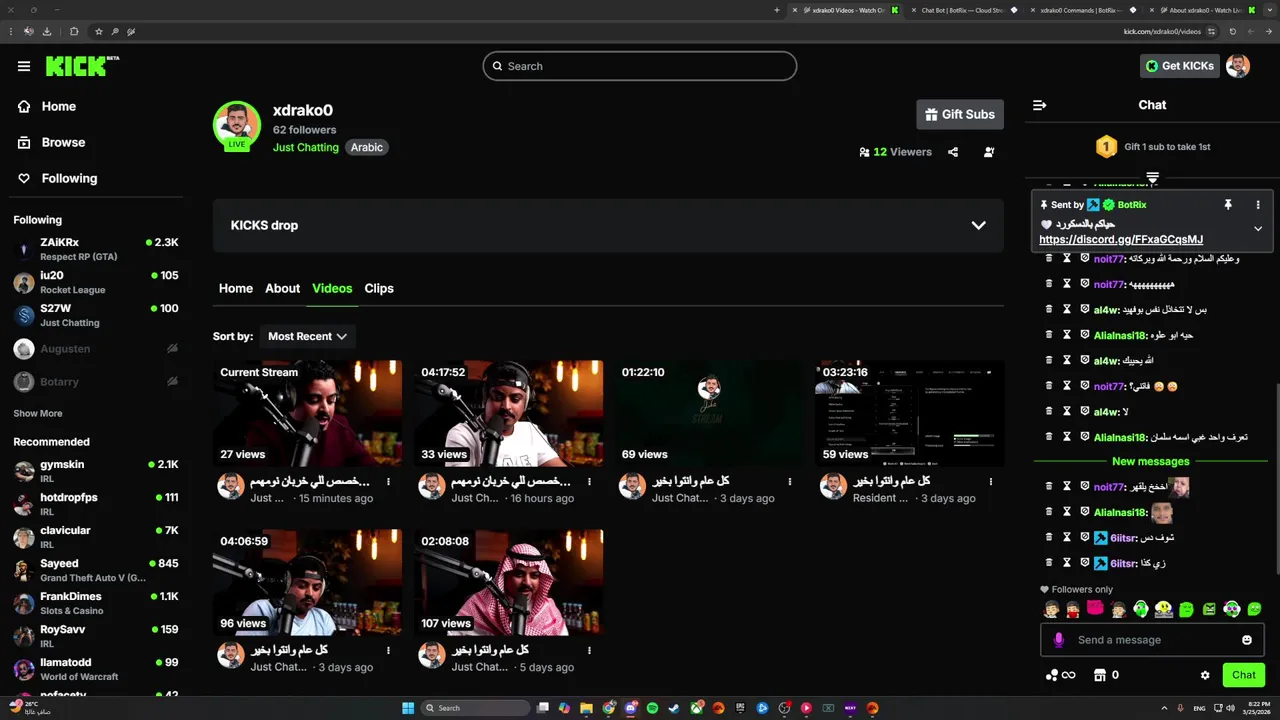Click the top search field
Viewport: 1280px width, 720px height.
640,66
